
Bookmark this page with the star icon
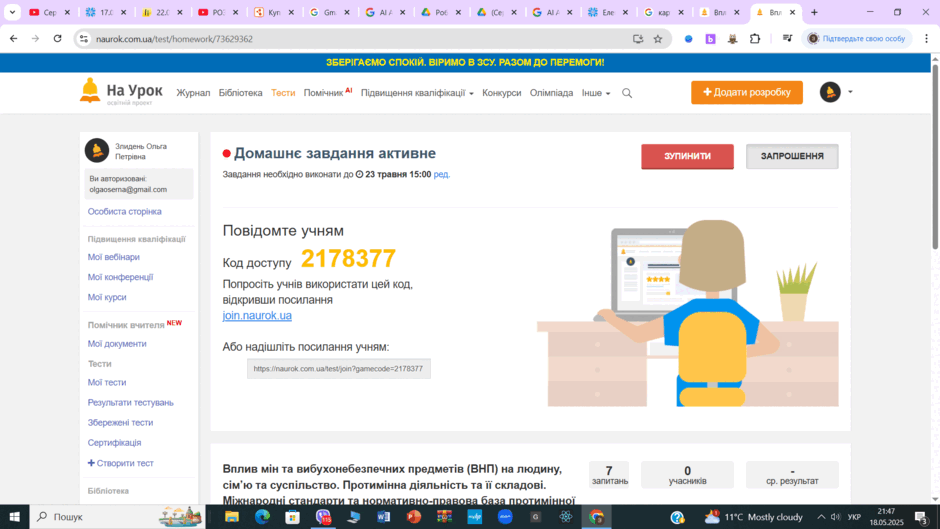[x=658, y=39]
